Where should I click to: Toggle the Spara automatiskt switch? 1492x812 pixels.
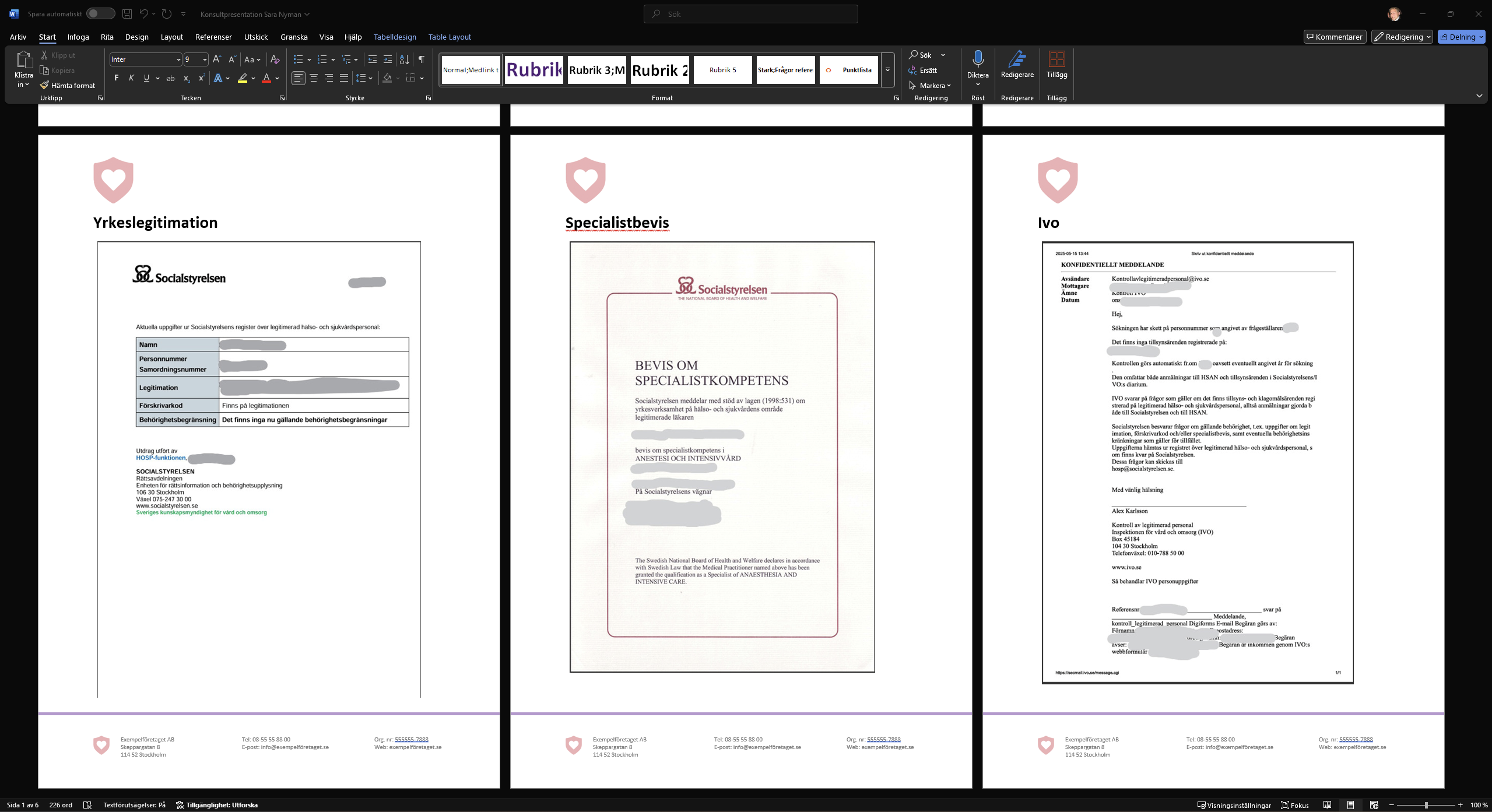pos(100,14)
